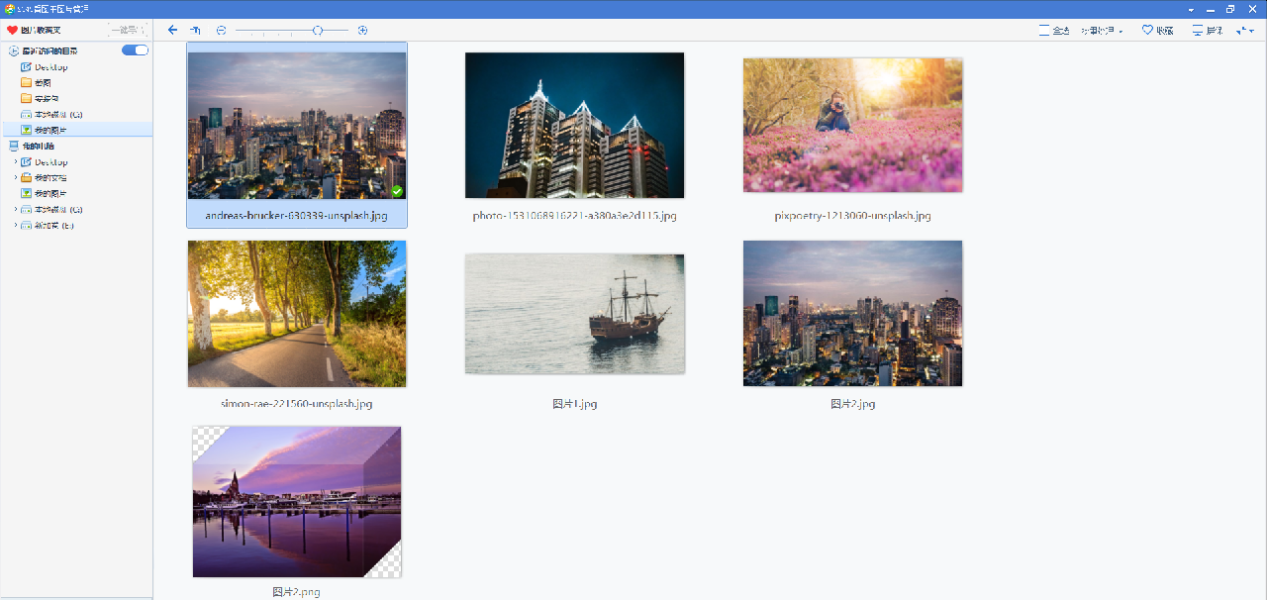Select the highlighted My Pictures entry in recent list
1267x600 pixels.
point(76,130)
